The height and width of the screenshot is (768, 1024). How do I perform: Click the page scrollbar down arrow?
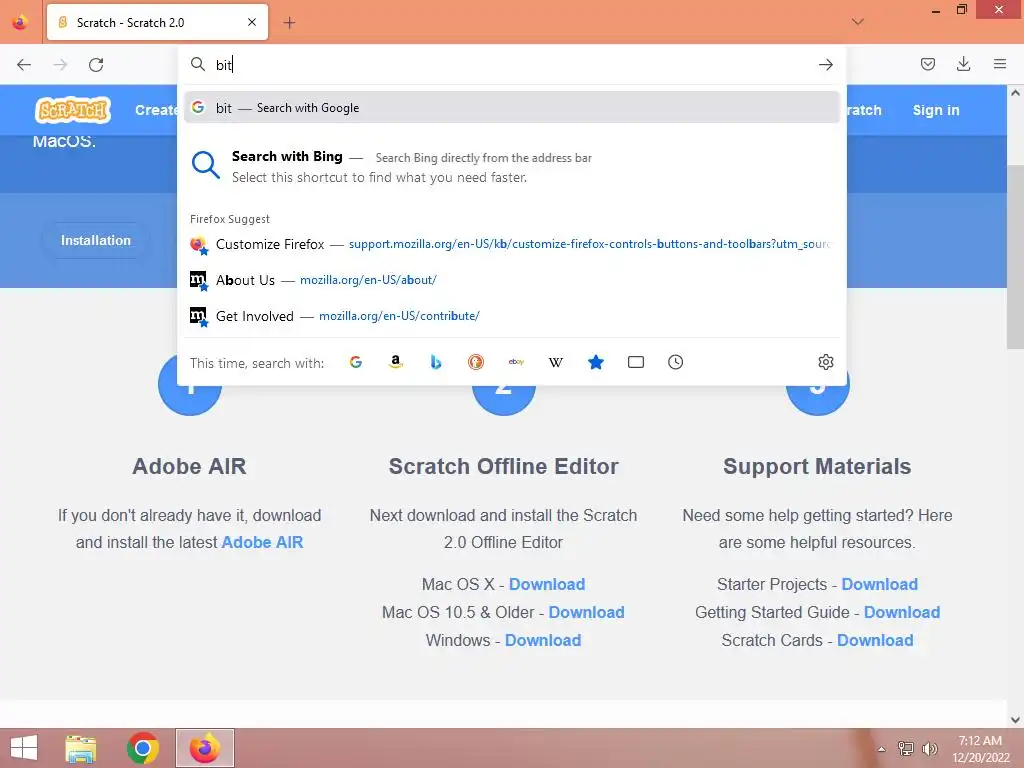pyautogui.click(x=1016, y=720)
